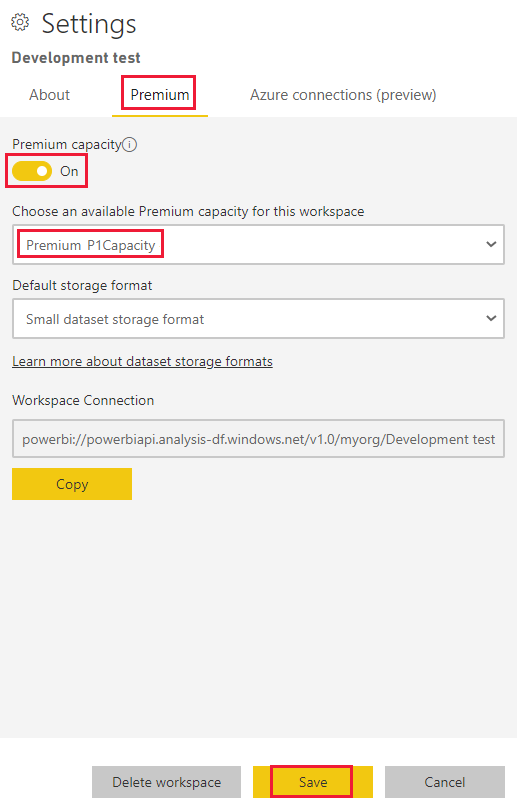This screenshot has width=517, height=807.
Task: Click the Delete workspace button
Action: 166,782
